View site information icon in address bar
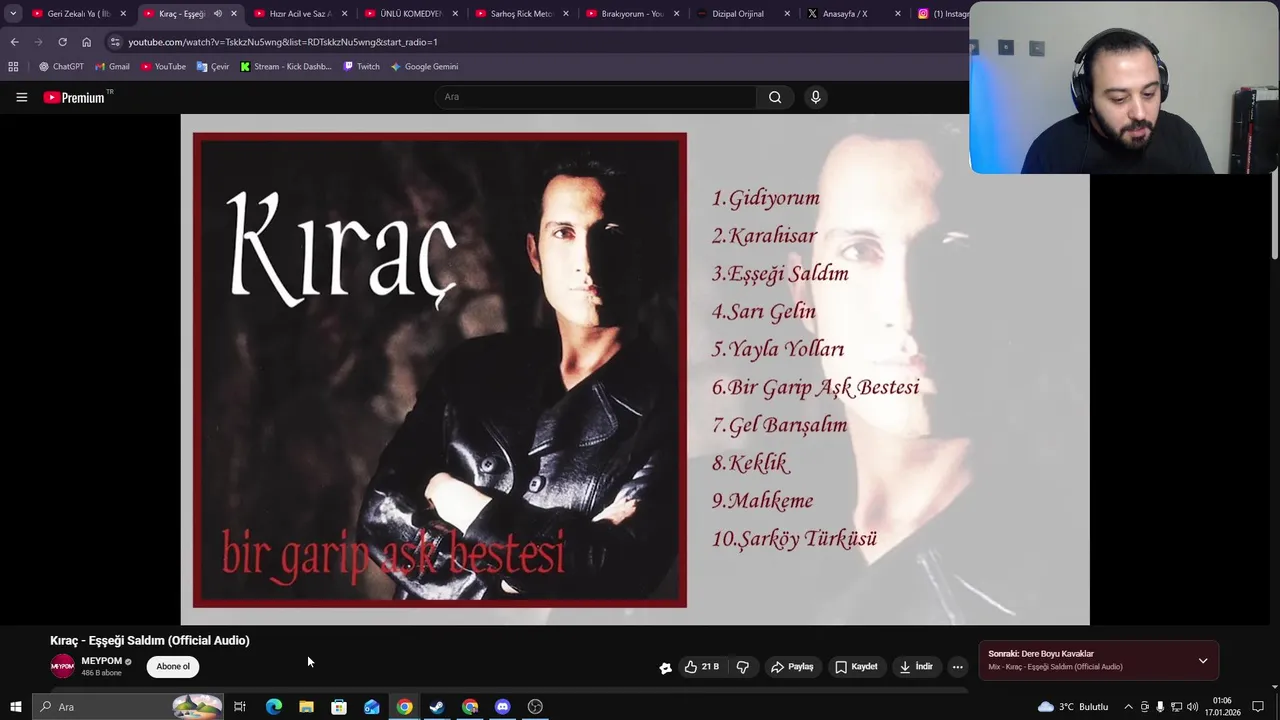The image size is (1280, 720). point(115,42)
